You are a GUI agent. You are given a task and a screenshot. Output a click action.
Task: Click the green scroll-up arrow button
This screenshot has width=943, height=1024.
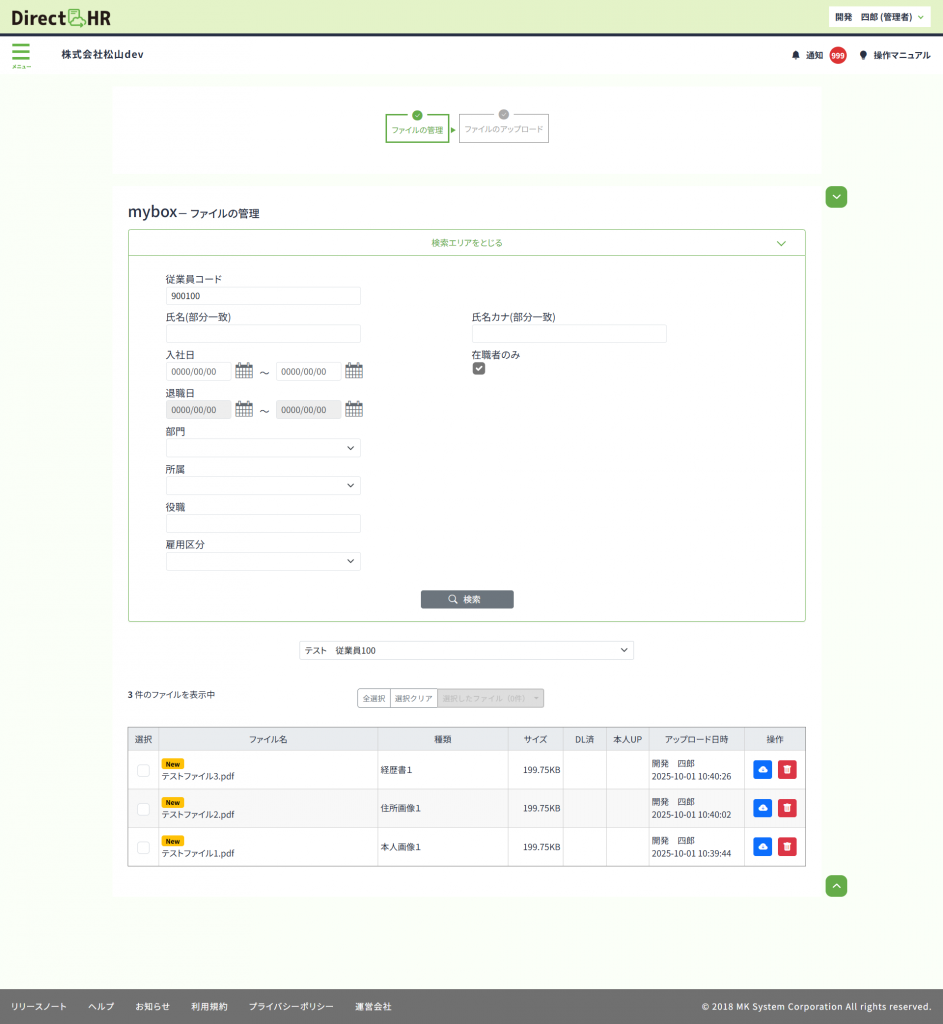(x=837, y=886)
